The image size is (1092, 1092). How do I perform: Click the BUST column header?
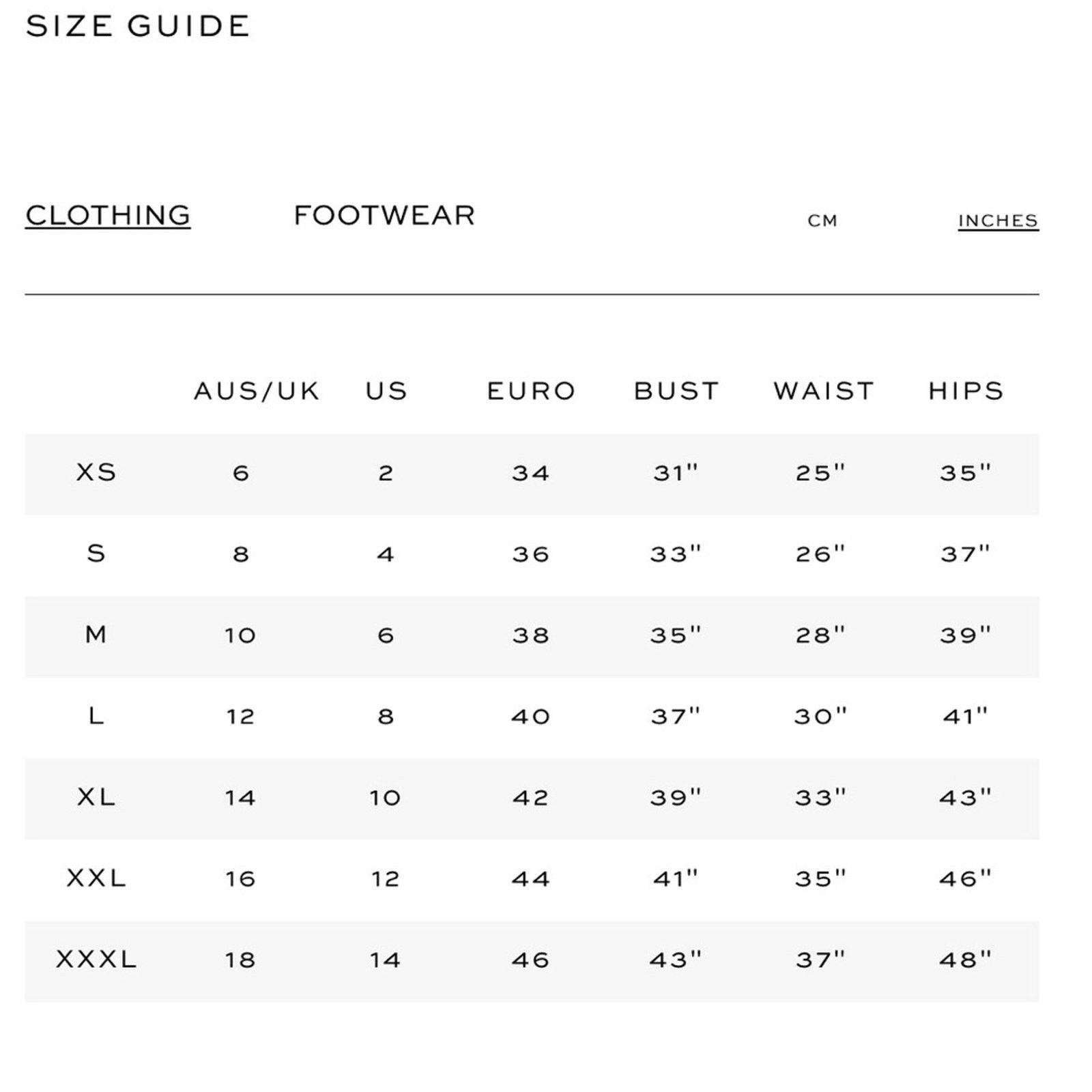676,391
